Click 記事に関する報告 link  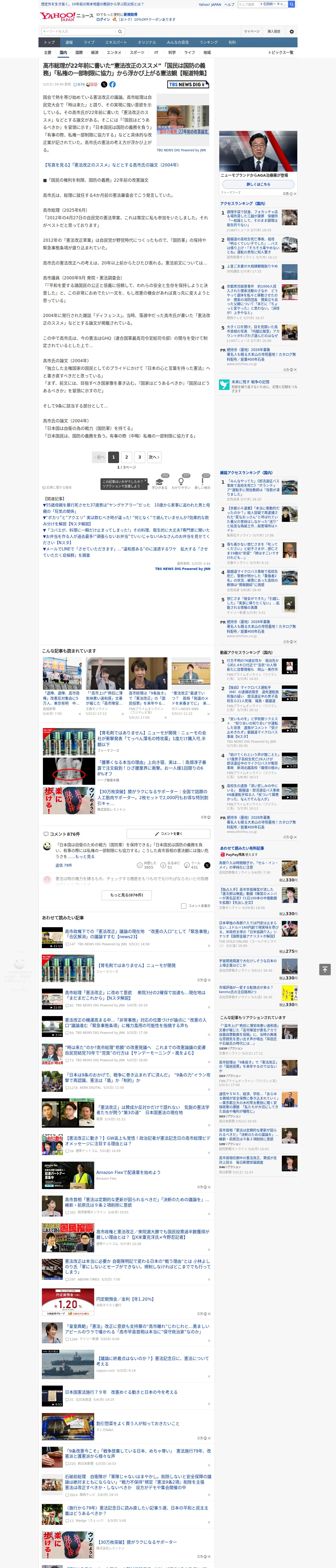[57, 488]
